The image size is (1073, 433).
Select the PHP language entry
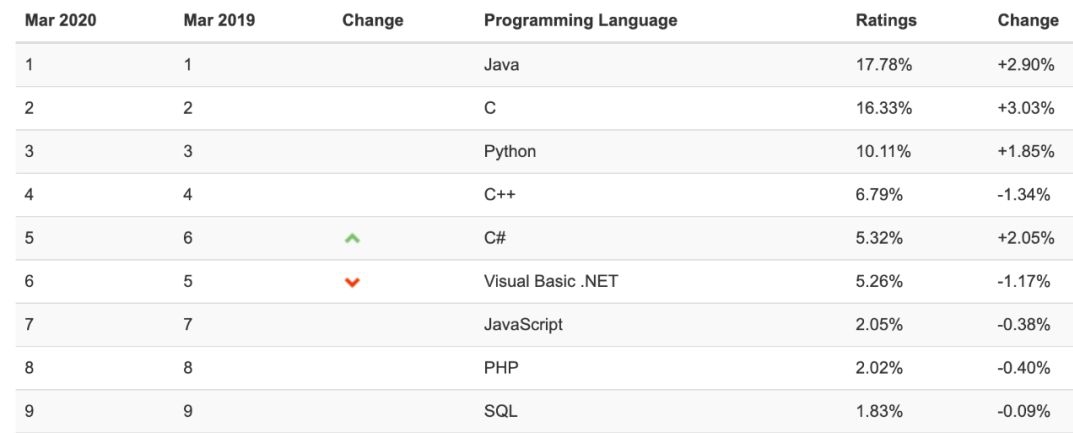click(500, 367)
